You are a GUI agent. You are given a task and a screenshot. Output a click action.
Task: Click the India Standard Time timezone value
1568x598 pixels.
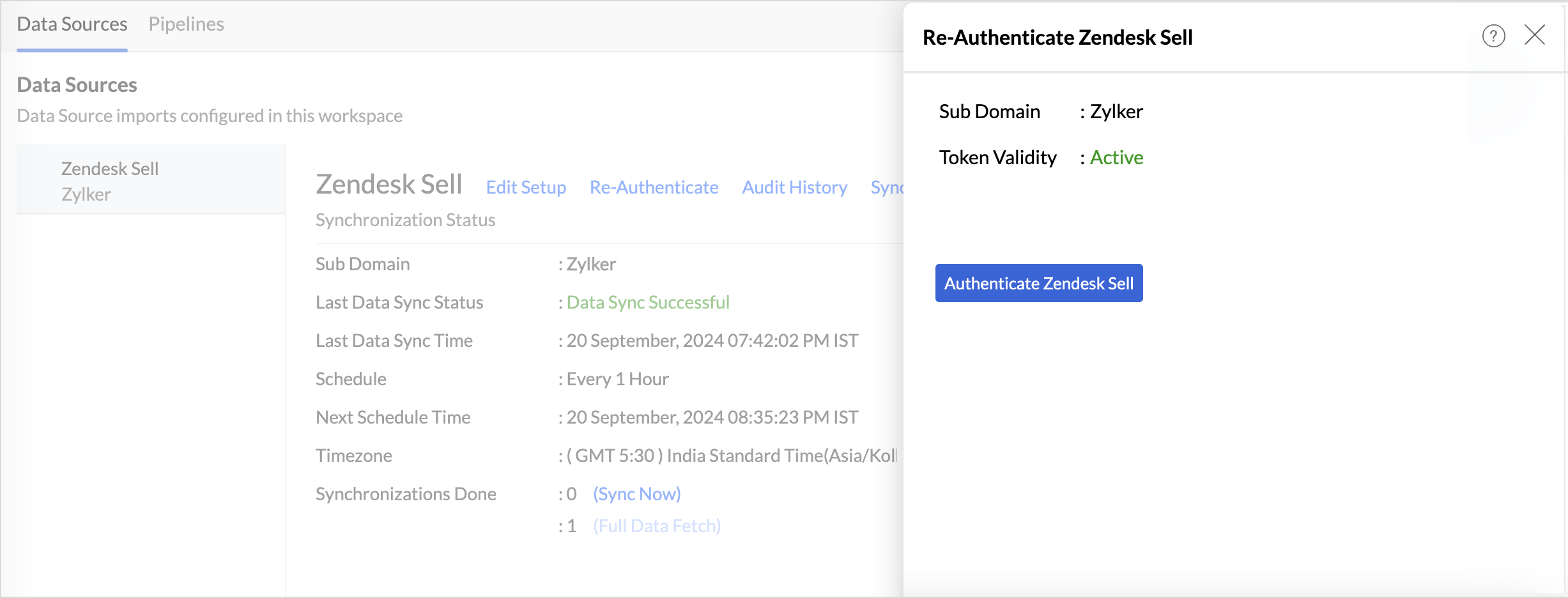point(732,456)
